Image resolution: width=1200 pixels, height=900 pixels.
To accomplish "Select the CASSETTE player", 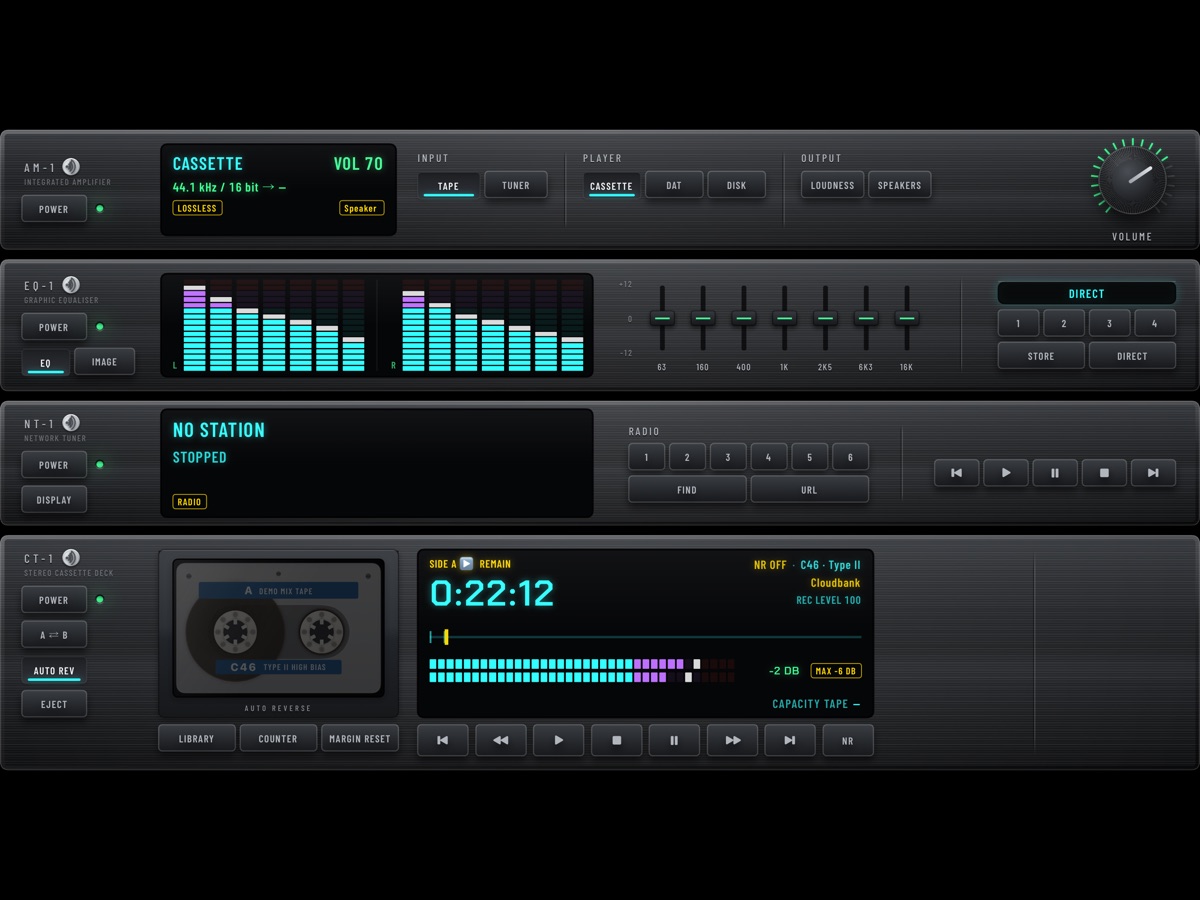I will [x=611, y=185].
